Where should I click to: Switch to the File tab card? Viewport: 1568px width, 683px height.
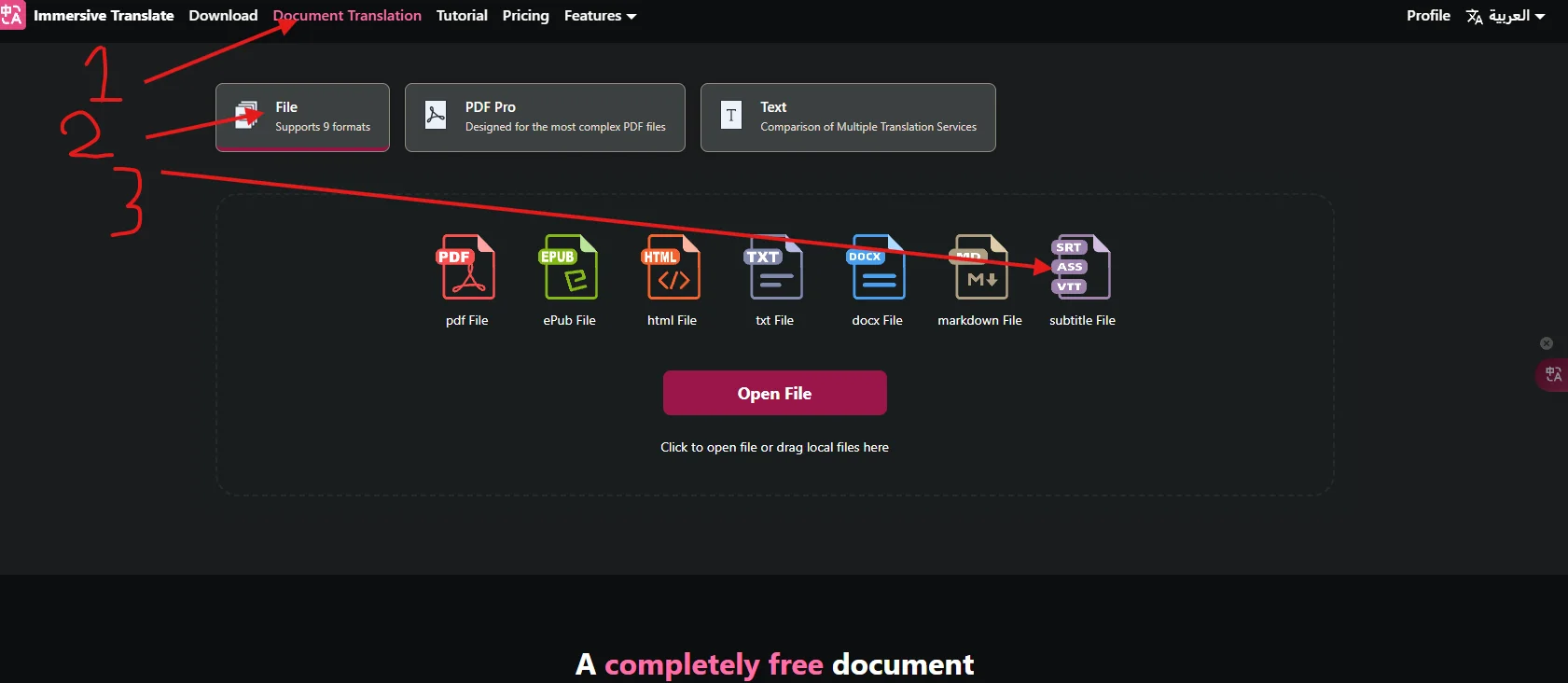click(x=302, y=117)
